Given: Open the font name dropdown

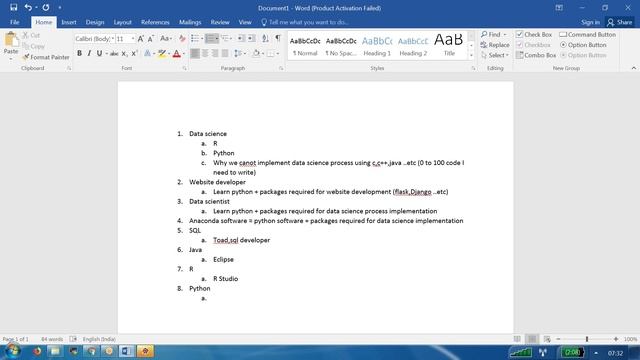Looking at the screenshot, I should pos(113,39).
